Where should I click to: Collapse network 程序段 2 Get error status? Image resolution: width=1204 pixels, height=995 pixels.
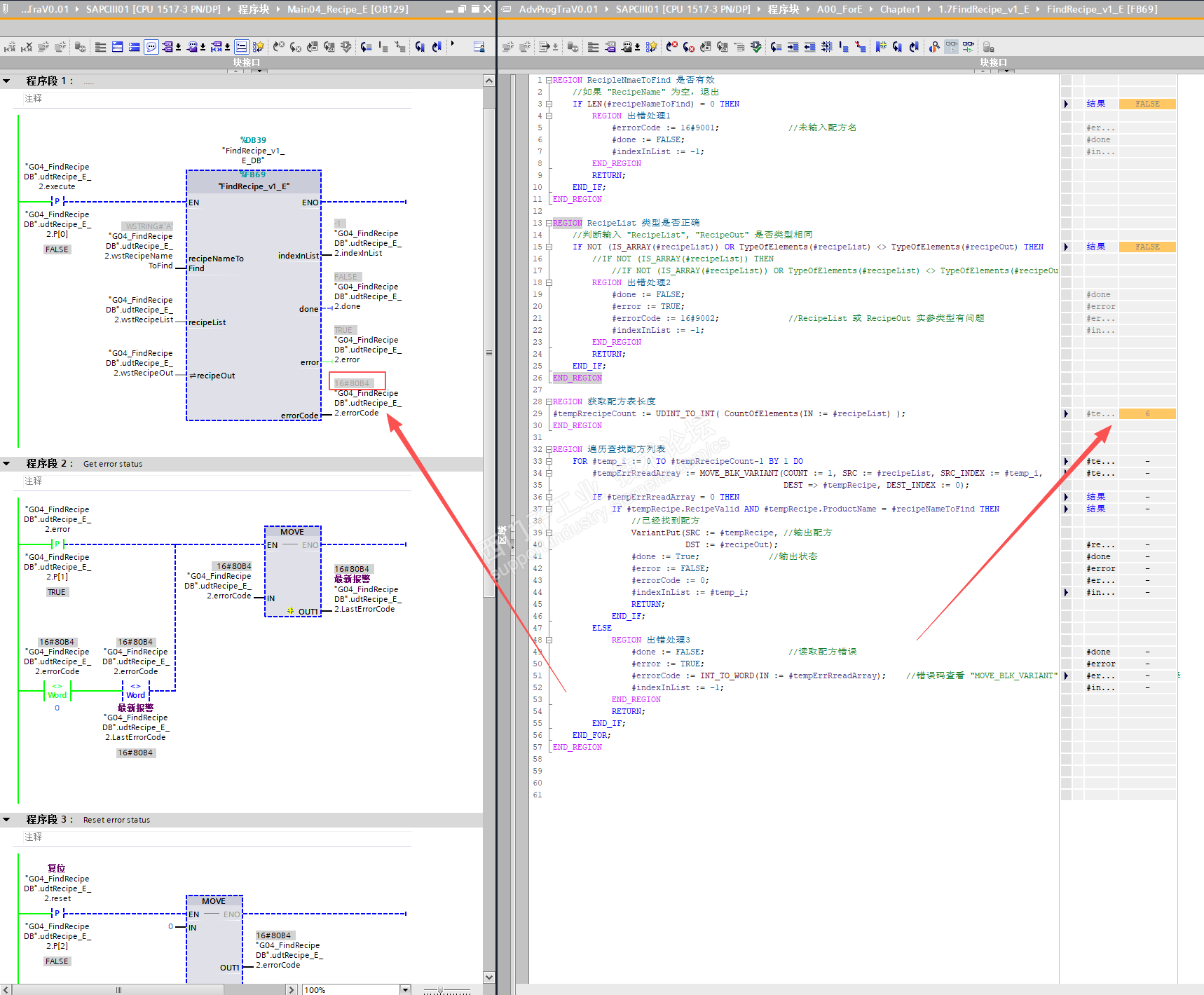click(x=7, y=464)
